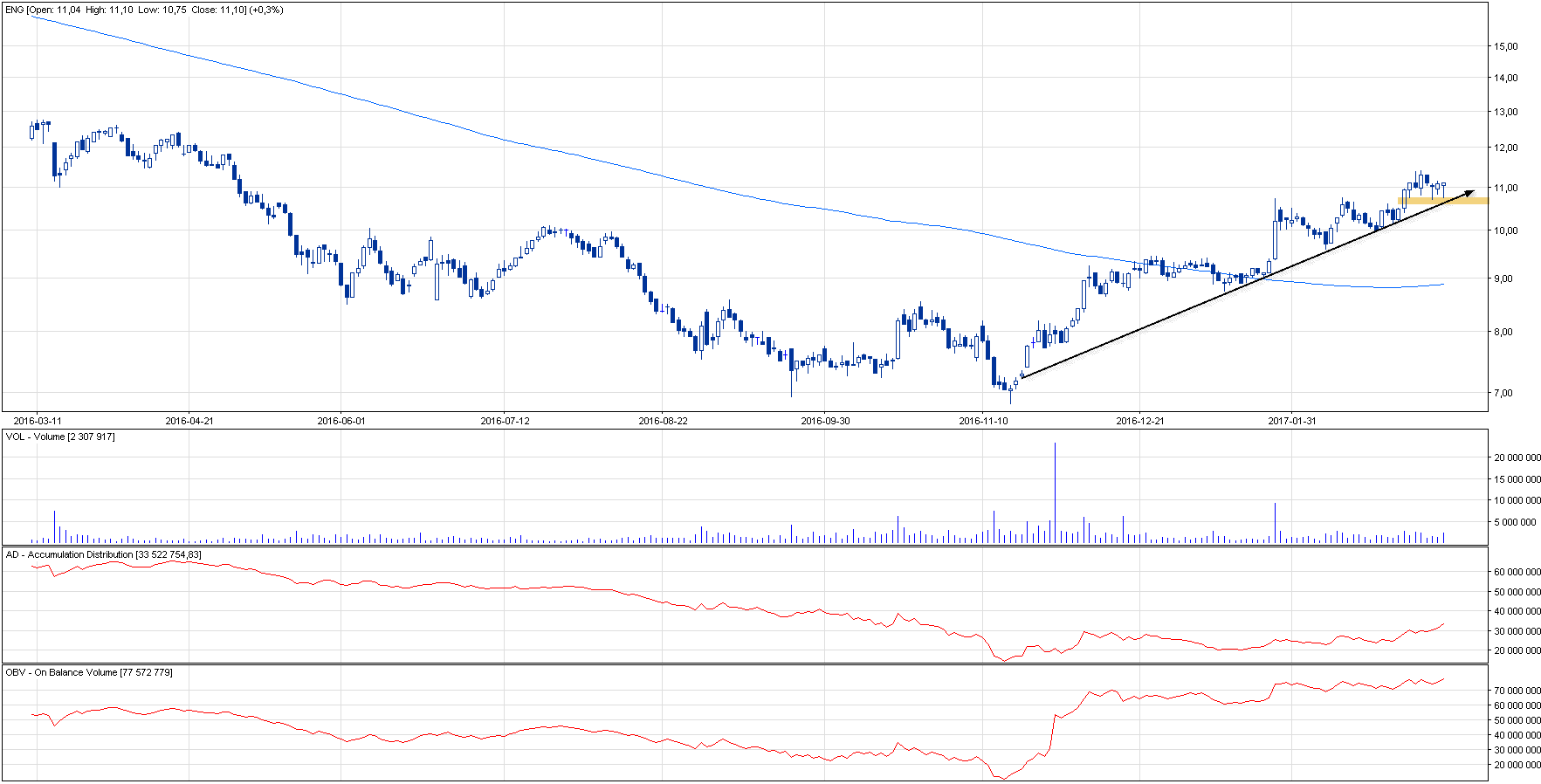This screenshot has height=784, width=1541.
Task: Click the VOL - Volume panel label
Action: pyautogui.click(x=60, y=437)
